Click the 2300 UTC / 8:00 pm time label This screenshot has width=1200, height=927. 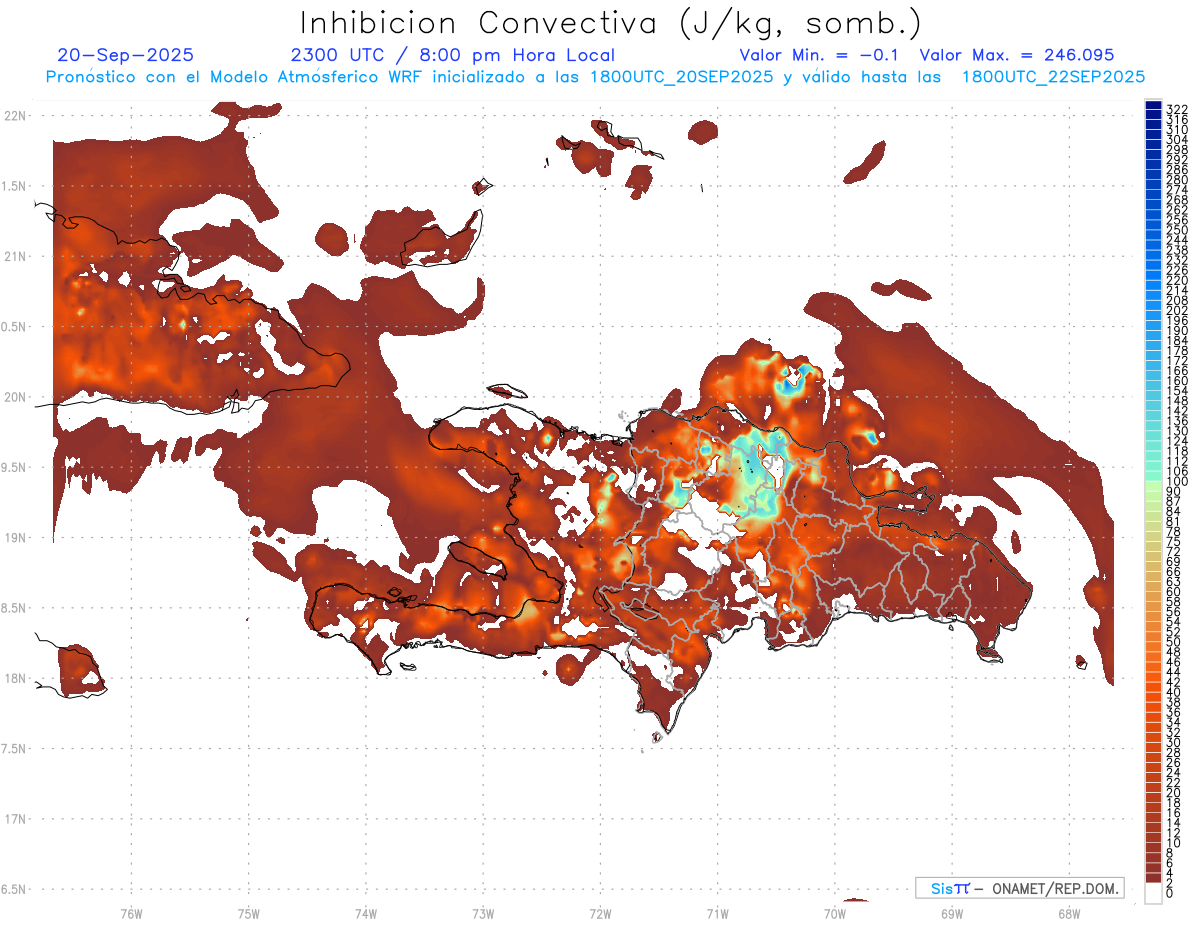coord(452,55)
